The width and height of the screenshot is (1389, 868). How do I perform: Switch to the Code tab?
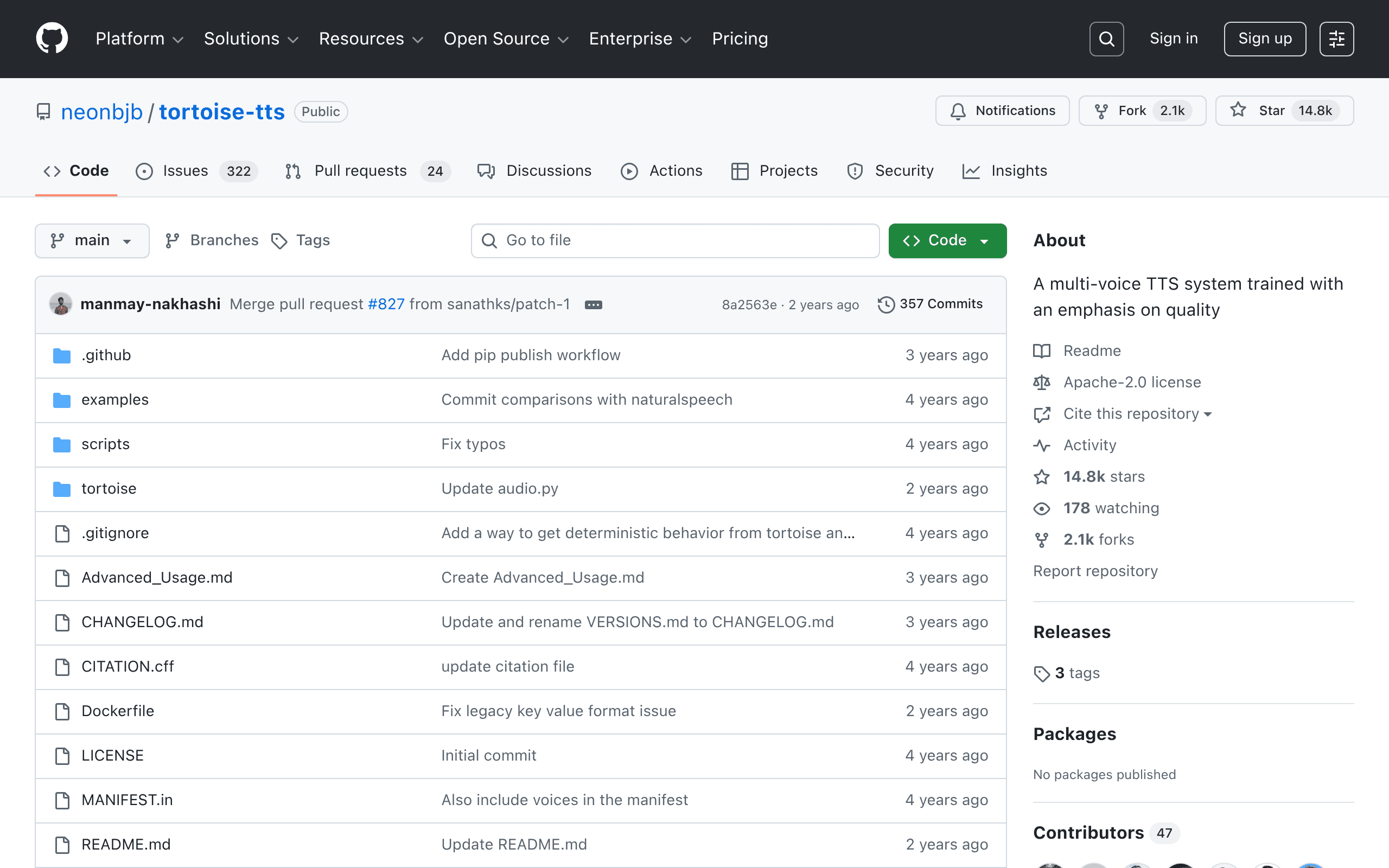(x=77, y=171)
